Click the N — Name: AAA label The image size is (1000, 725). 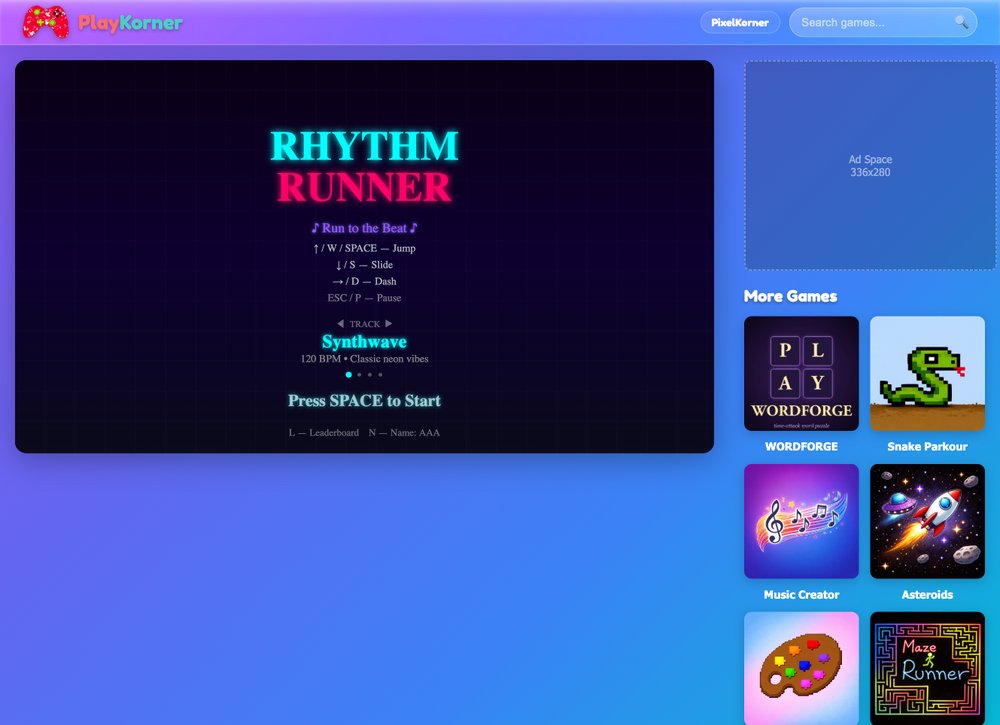[x=404, y=432]
